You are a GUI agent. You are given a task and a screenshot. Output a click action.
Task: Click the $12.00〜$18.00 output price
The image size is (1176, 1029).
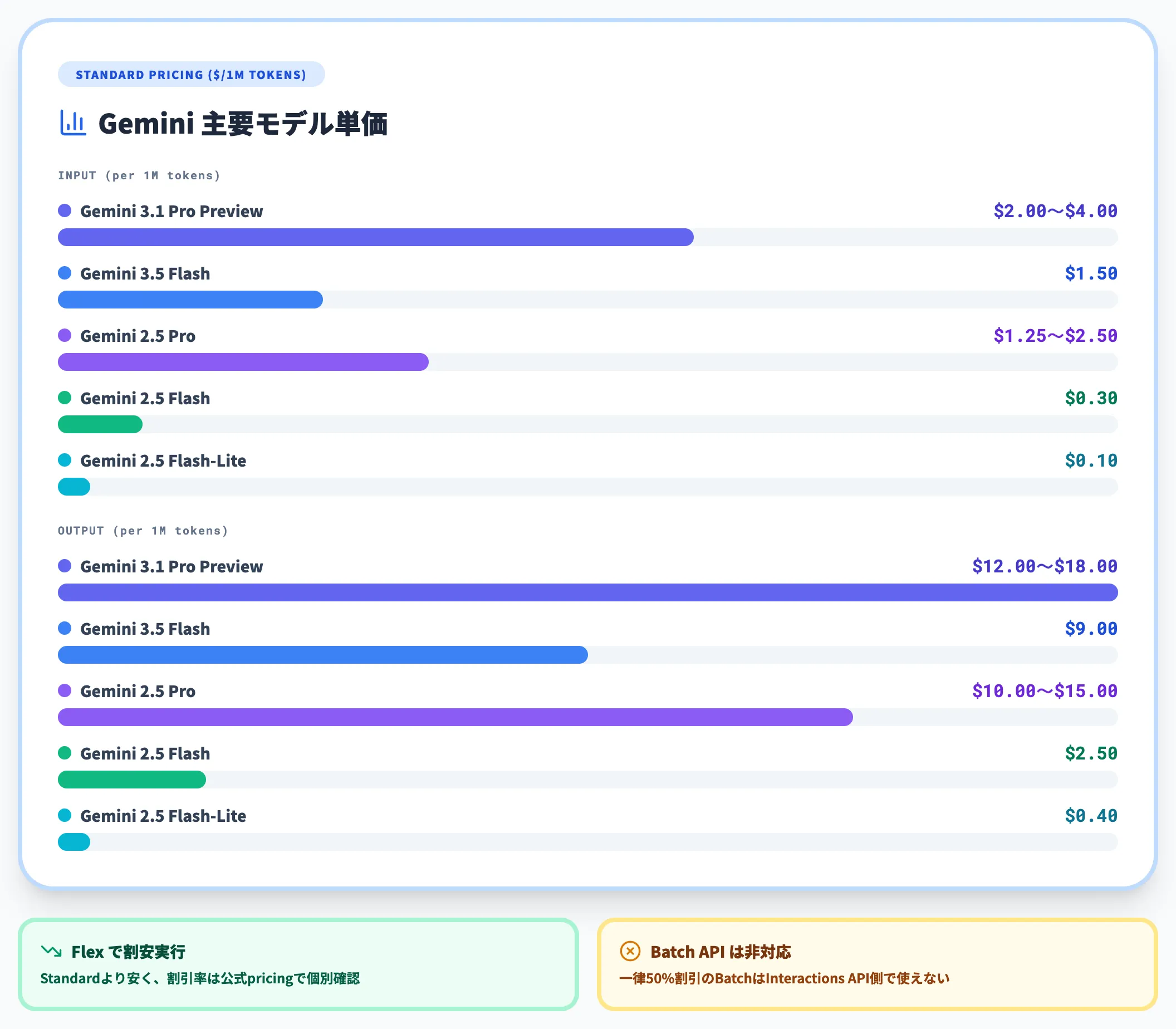tap(1045, 566)
